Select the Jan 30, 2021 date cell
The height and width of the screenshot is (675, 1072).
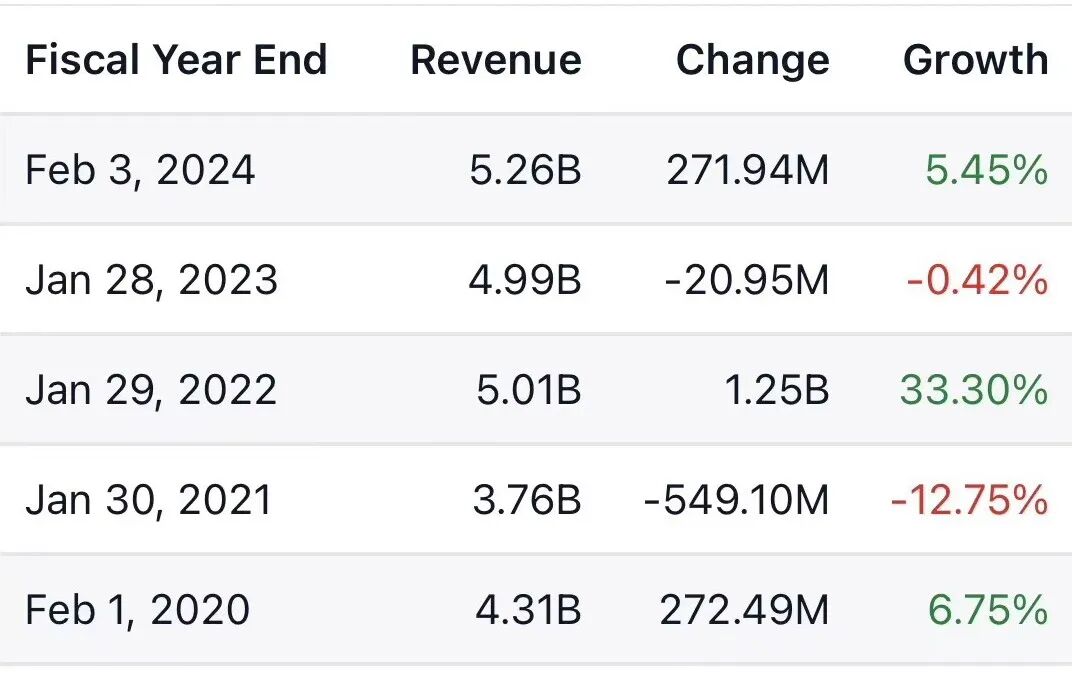[x=148, y=499]
